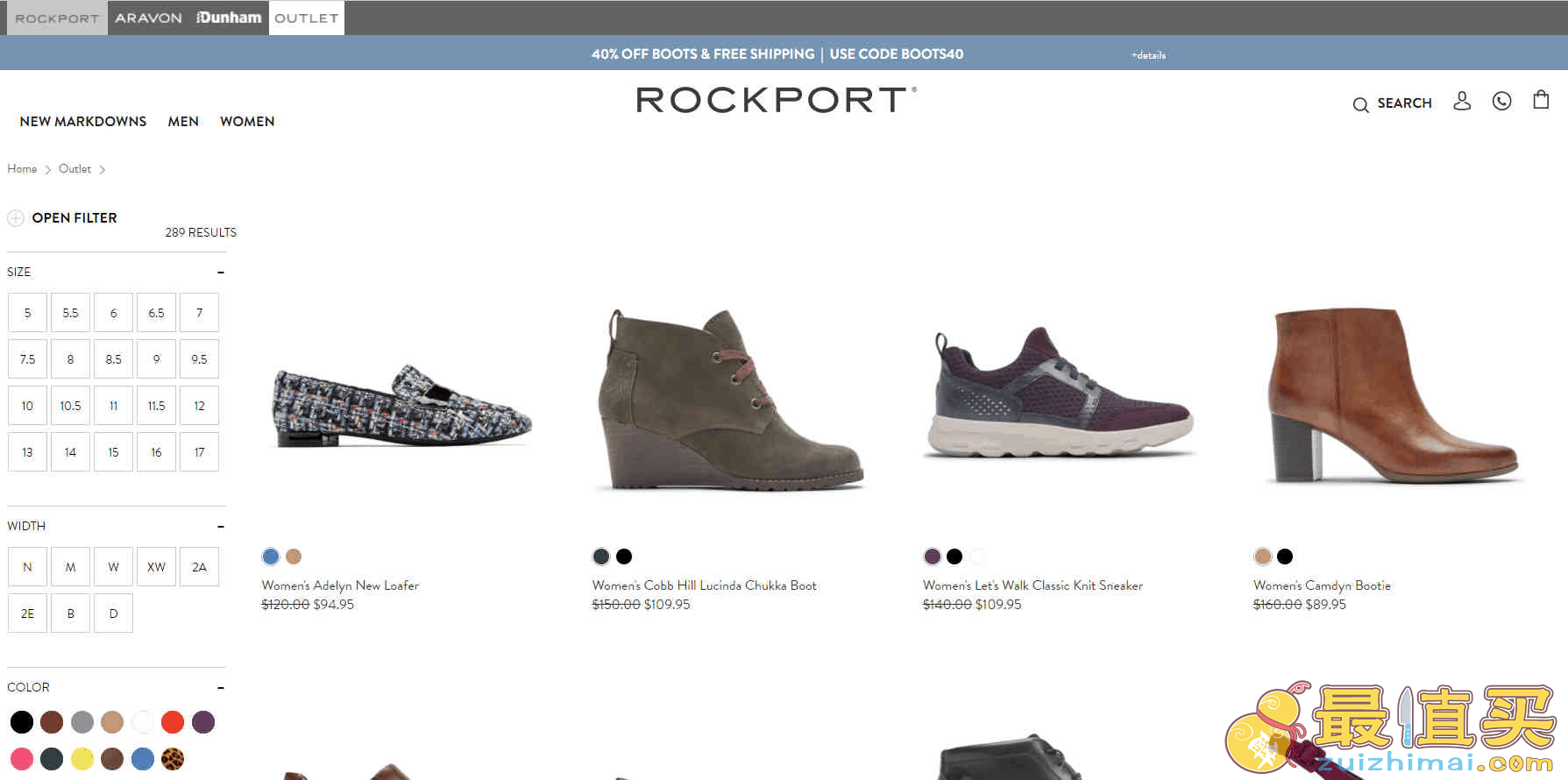Viewport: 1568px width, 780px height.
Task: Open the user account icon
Action: point(1462,101)
